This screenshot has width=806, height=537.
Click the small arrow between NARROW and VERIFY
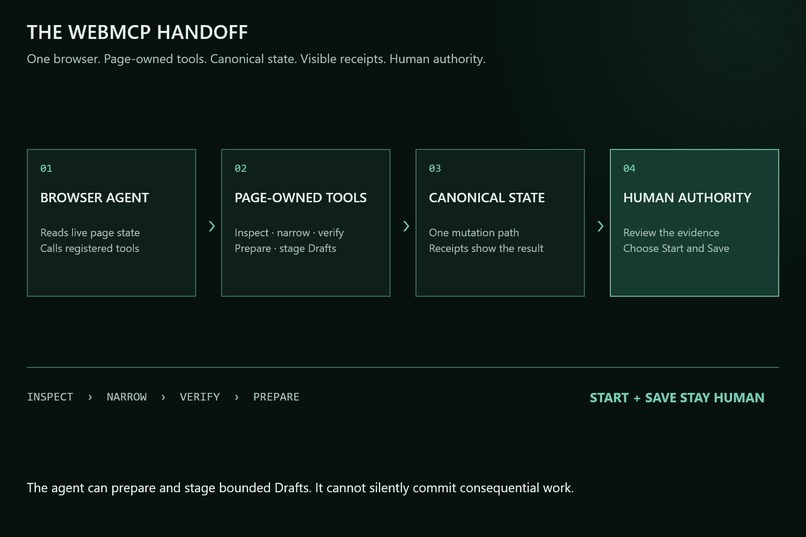[163, 397]
